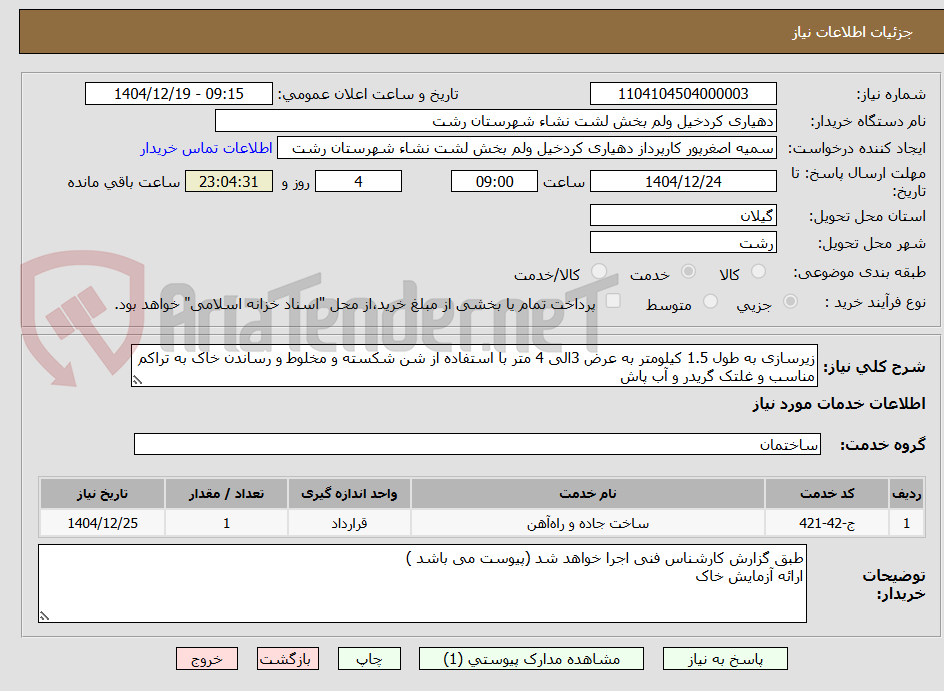Click need date cell 1404/12/25
The height and width of the screenshot is (691, 944).
click(102, 523)
